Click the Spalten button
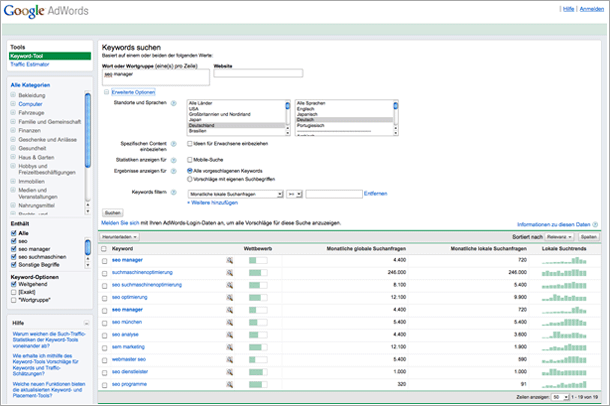610x406 pixels. [589, 237]
